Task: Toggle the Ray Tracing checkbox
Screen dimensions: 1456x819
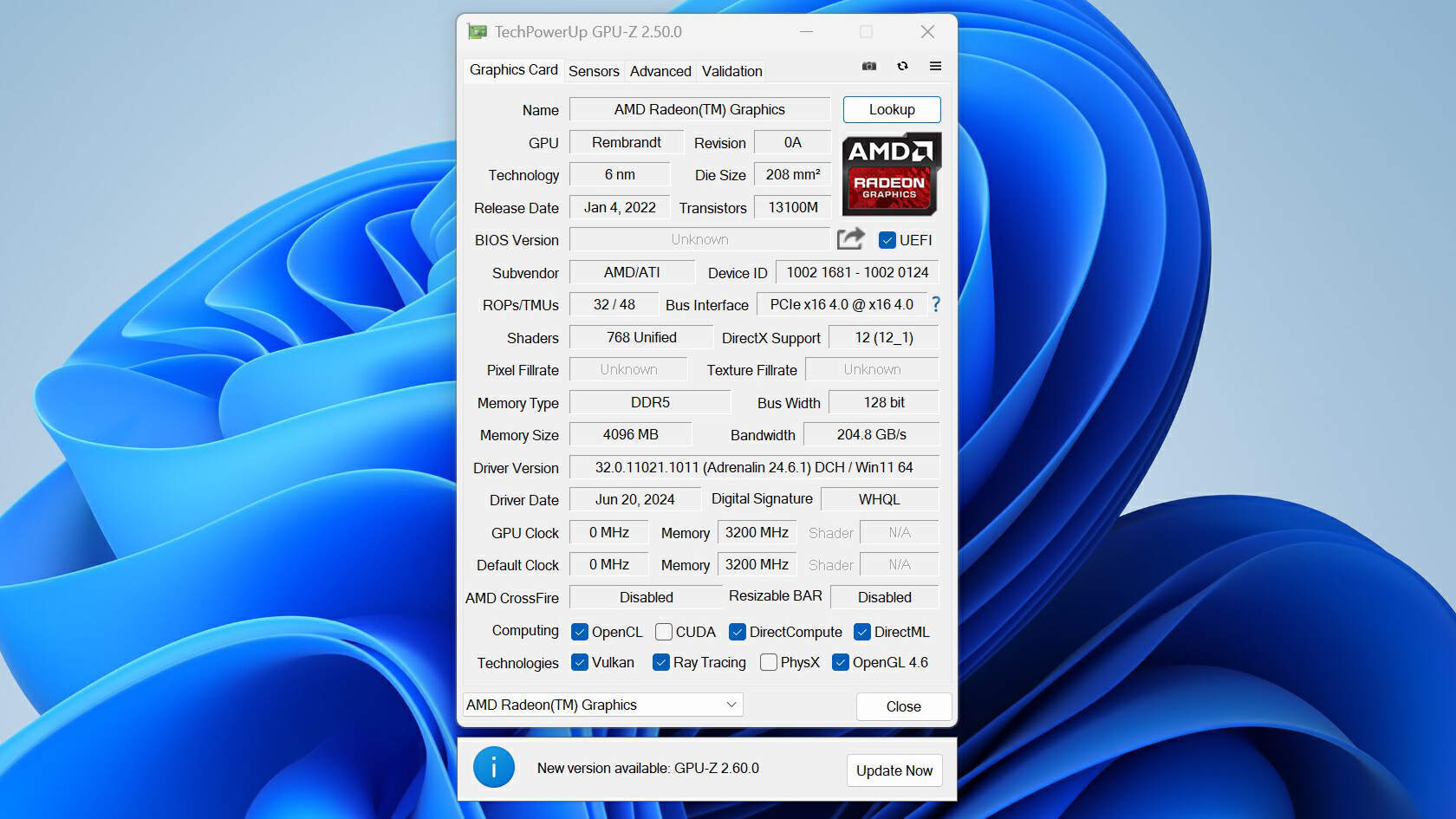Action: [x=661, y=662]
